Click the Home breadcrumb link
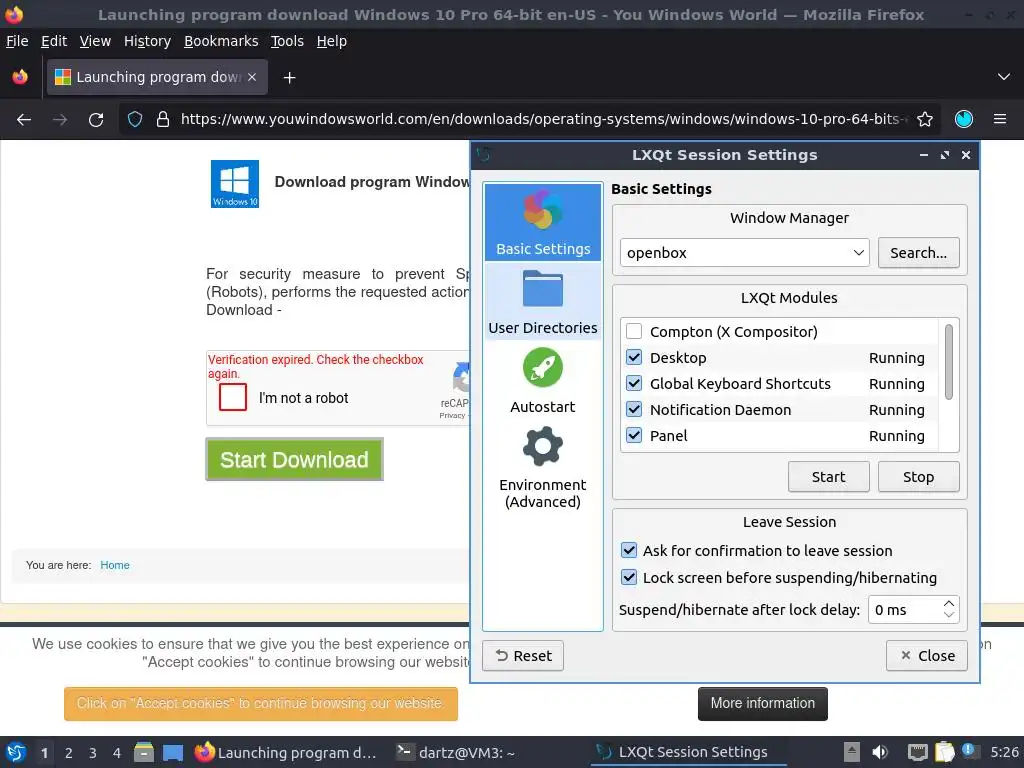Screen dimensions: 1024x768 pyautogui.click(x=115, y=565)
